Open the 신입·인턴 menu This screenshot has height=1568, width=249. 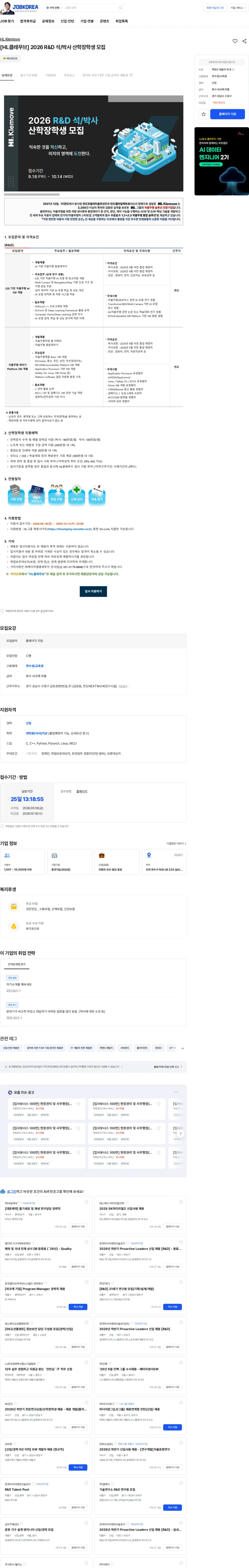67,21
